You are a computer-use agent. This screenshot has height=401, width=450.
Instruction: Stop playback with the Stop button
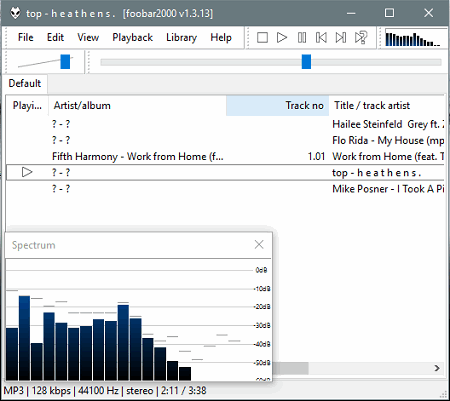point(262,37)
